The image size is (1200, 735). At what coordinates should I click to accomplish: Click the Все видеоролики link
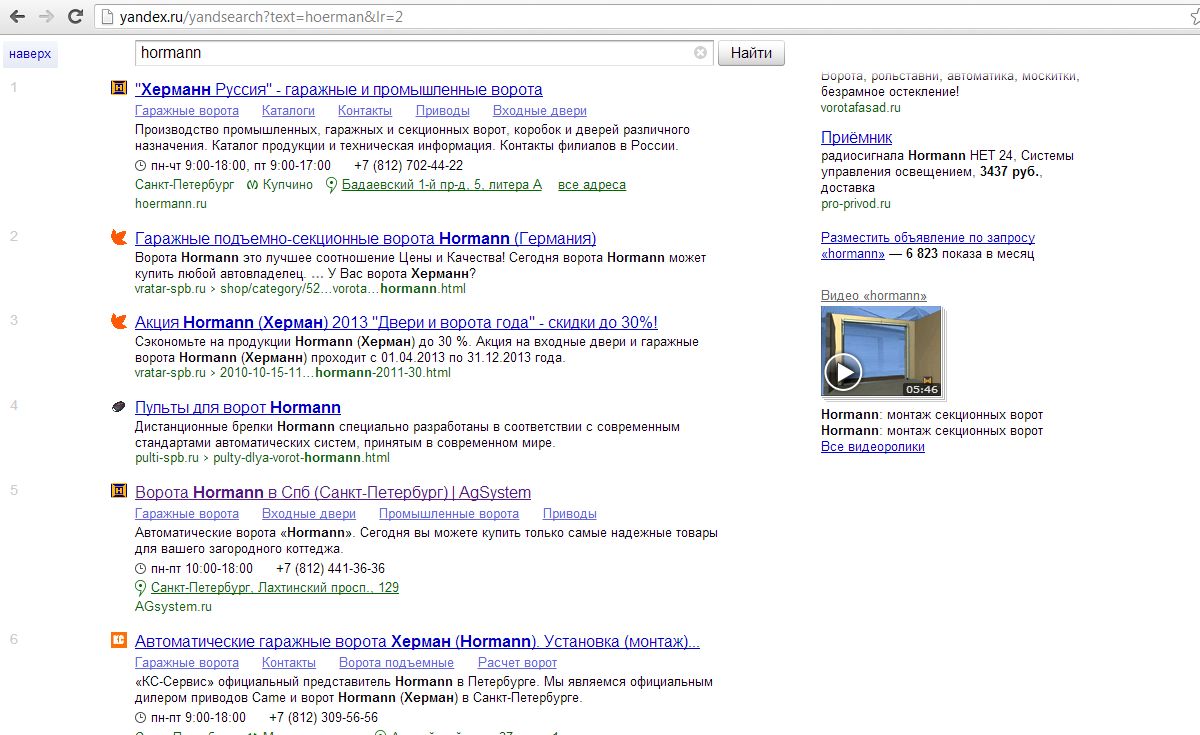(873, 447)
